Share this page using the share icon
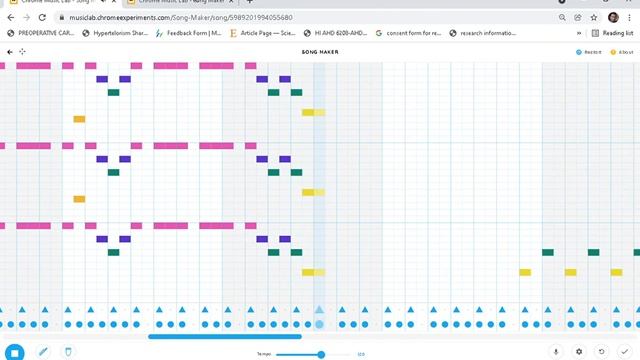Viewport: 640px width, 360px height. [x=578, y=18]
